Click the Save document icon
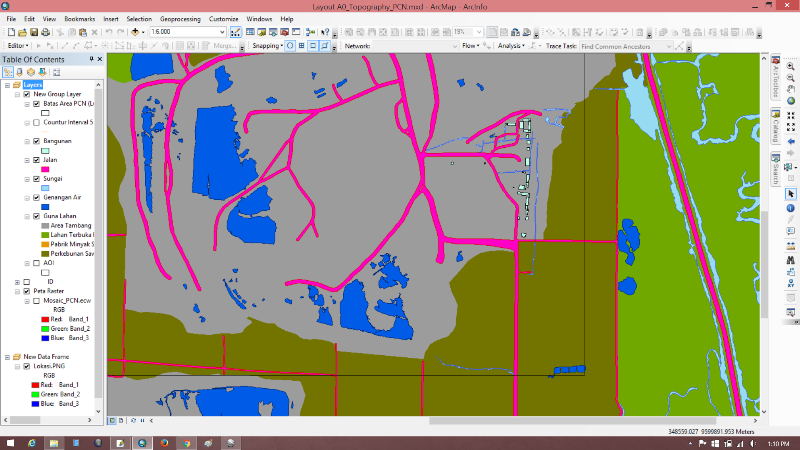 point(34,32)
